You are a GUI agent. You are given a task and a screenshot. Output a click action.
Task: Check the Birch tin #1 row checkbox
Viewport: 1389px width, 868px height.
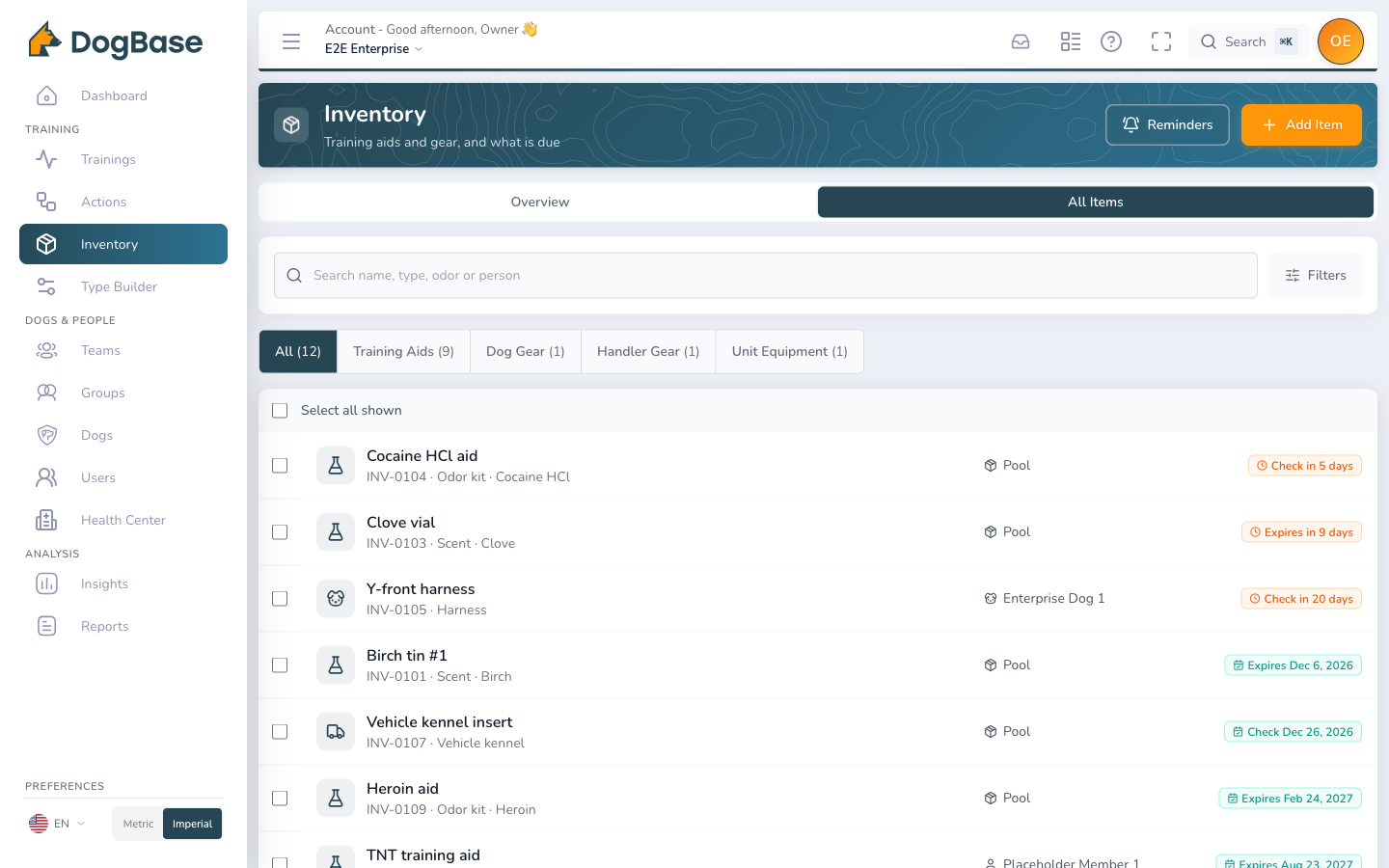tap(280, 665)
